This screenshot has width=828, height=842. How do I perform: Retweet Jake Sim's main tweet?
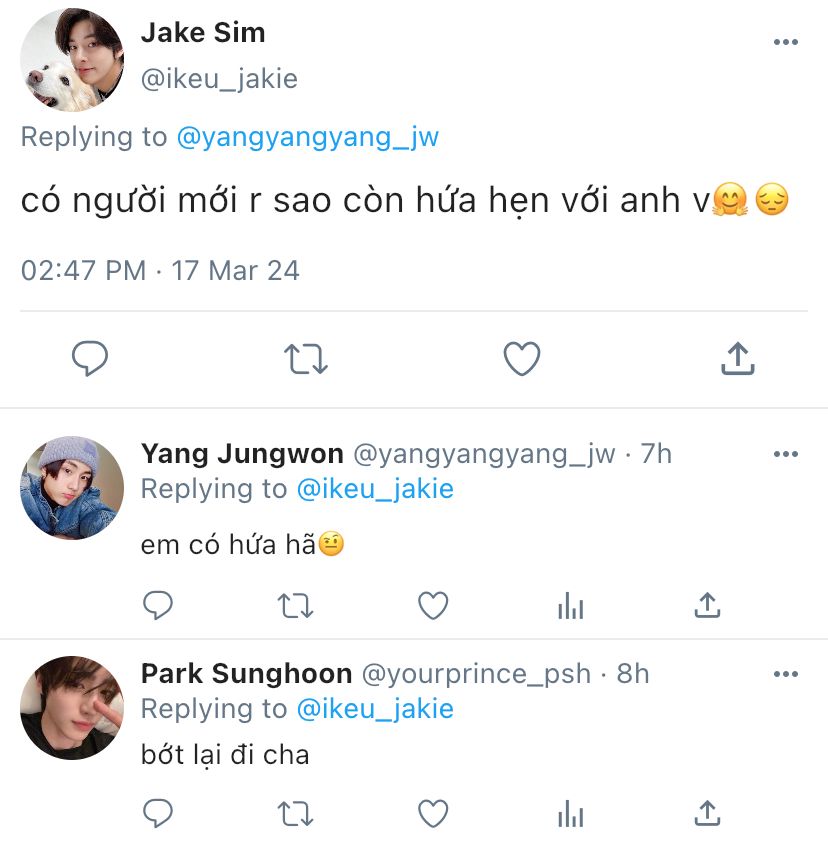coord(306,359)
